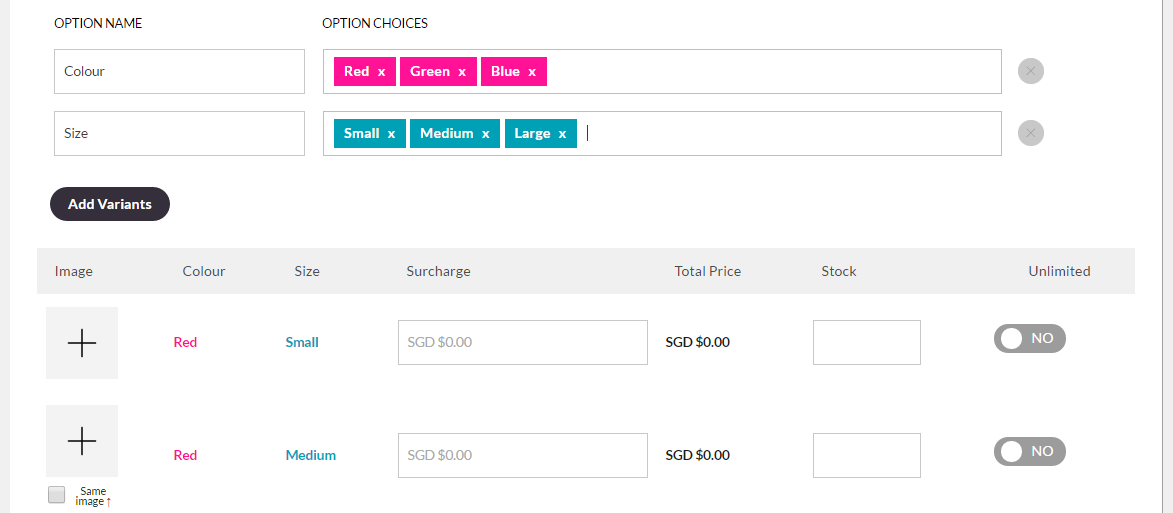Delete the Green colour tag
Image resolution: width=1173 pixels, height=513 pixels.
[x=462, y=72]
